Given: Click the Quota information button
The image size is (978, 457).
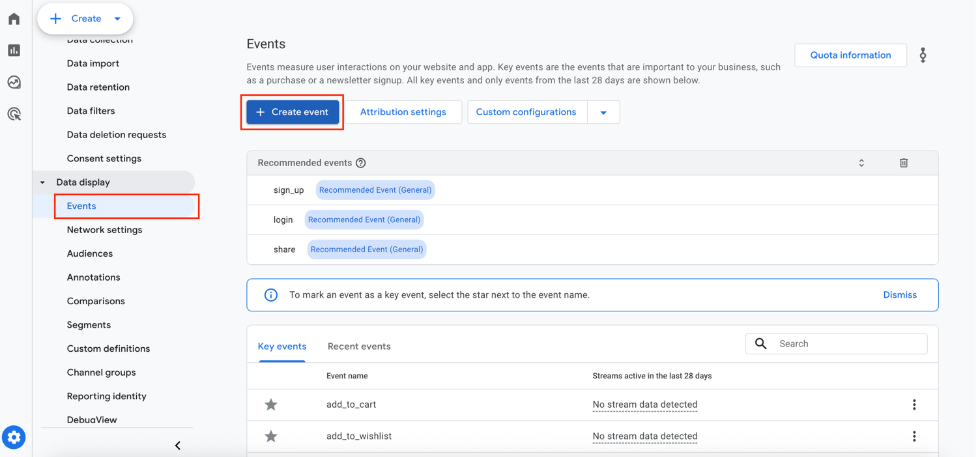Looking at the screenshot, I should (851, 55).
